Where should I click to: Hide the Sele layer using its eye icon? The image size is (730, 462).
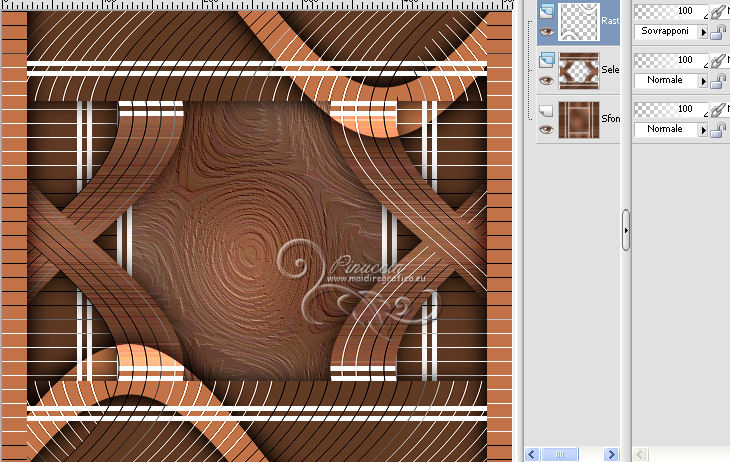click(547, 81)
